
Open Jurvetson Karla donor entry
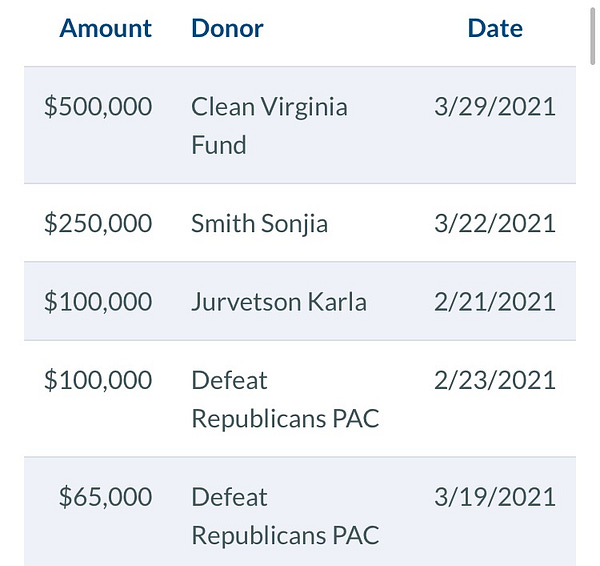click(x=279, y=302)
